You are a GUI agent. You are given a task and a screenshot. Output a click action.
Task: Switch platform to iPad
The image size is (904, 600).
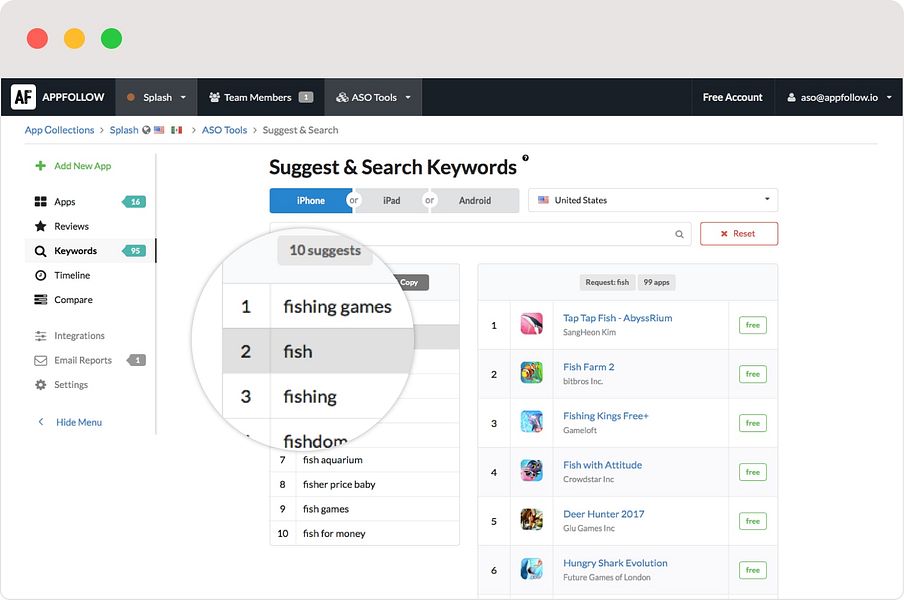click(390, 200)
